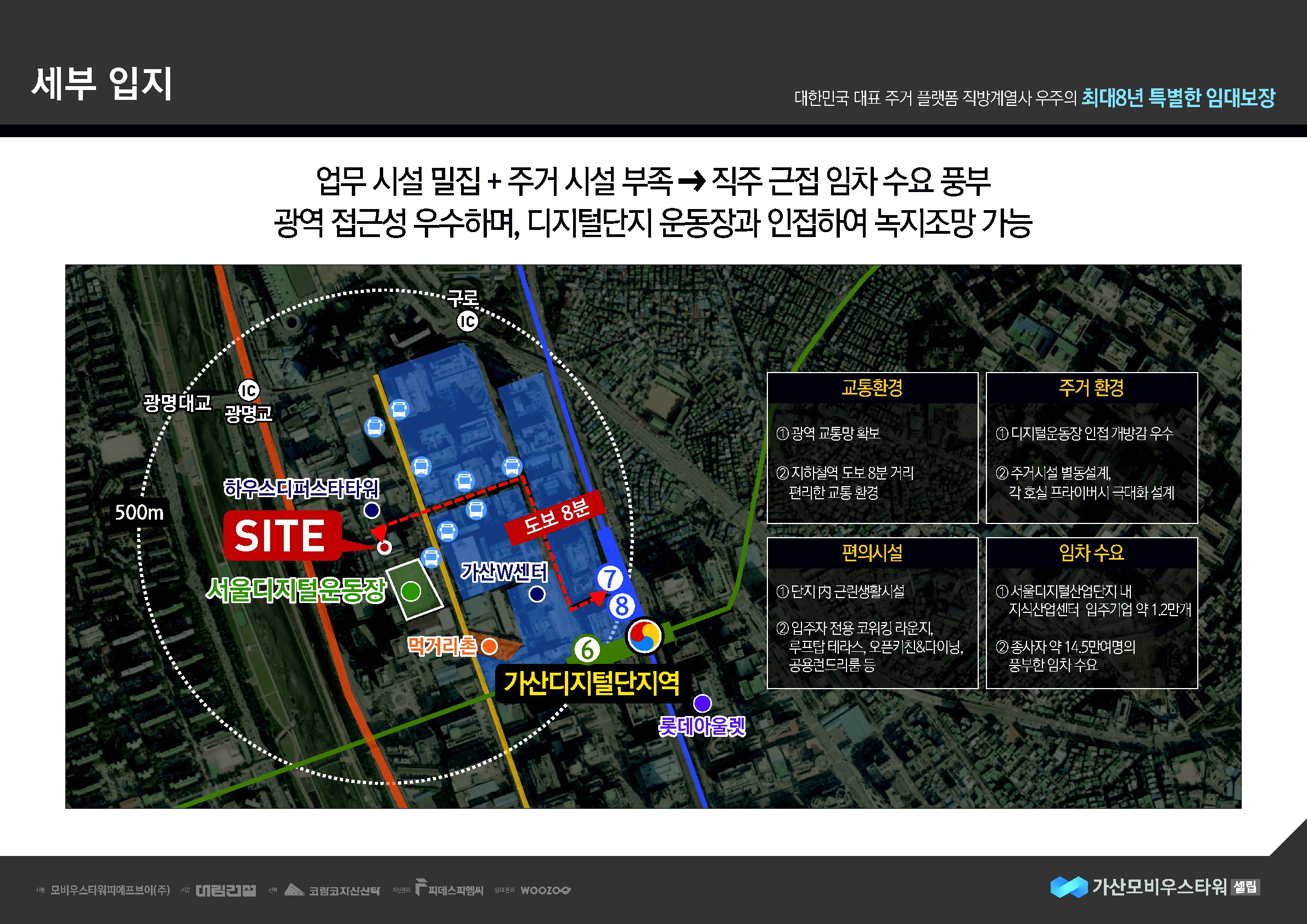
Task: Click '① 디지털운동장 인접 개방감 우수' text
Action: [x=1085, y=433]
